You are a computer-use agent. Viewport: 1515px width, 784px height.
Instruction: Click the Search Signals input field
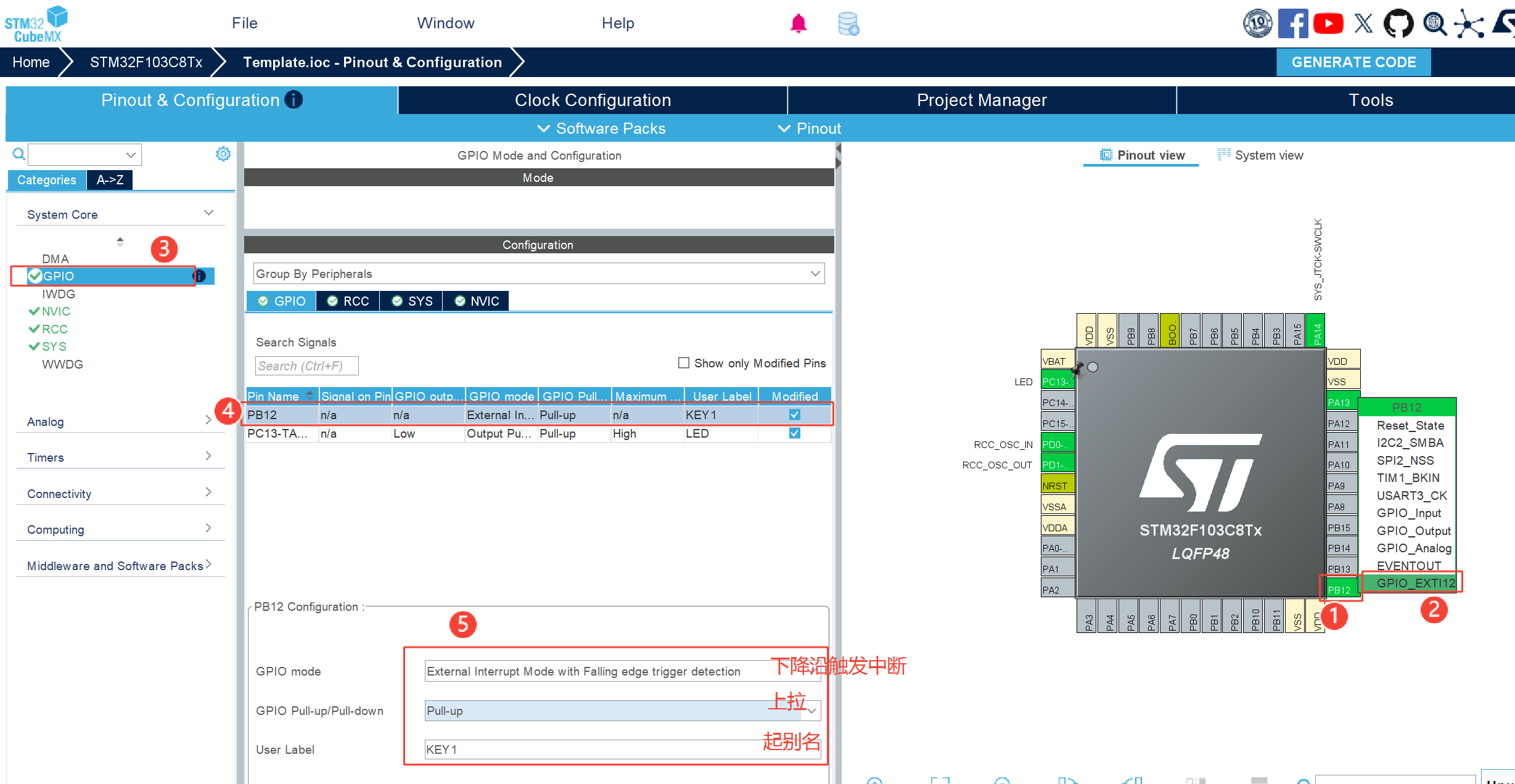pos(306,365)
